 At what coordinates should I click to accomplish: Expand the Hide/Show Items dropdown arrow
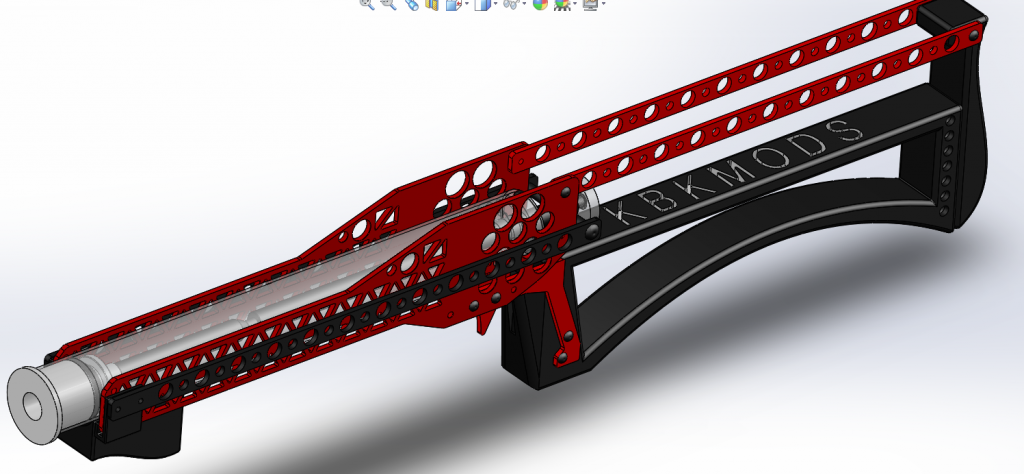tap(524, 3)
